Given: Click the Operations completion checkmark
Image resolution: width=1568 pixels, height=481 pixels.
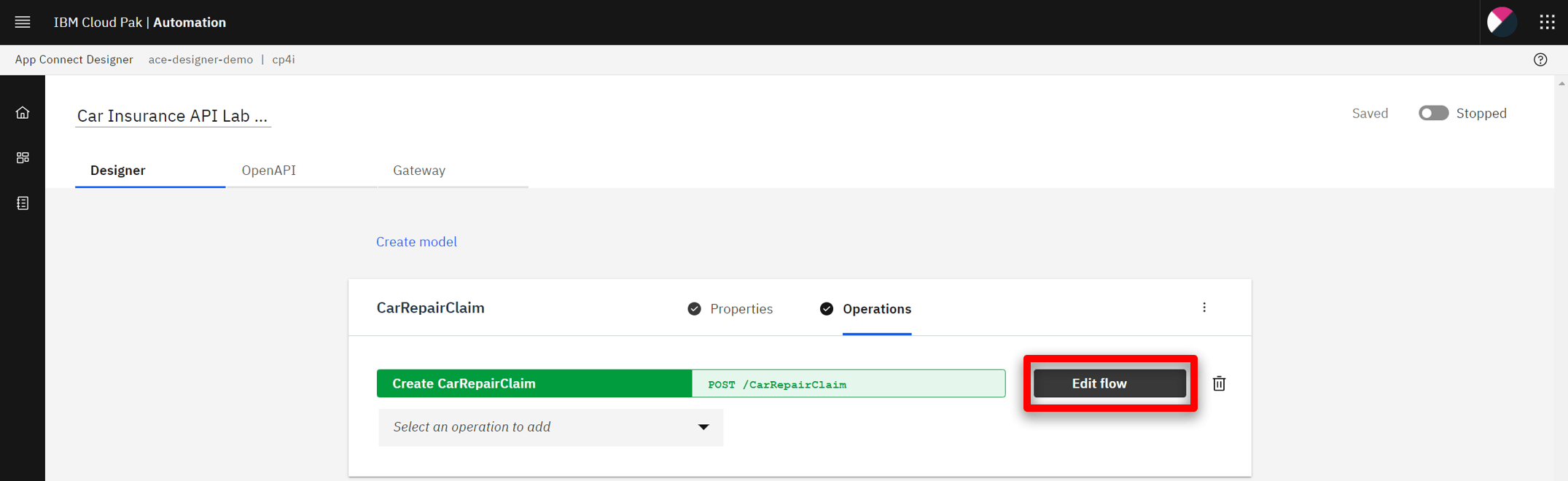Looking at the screenshot, I should [x=827, y=308].
